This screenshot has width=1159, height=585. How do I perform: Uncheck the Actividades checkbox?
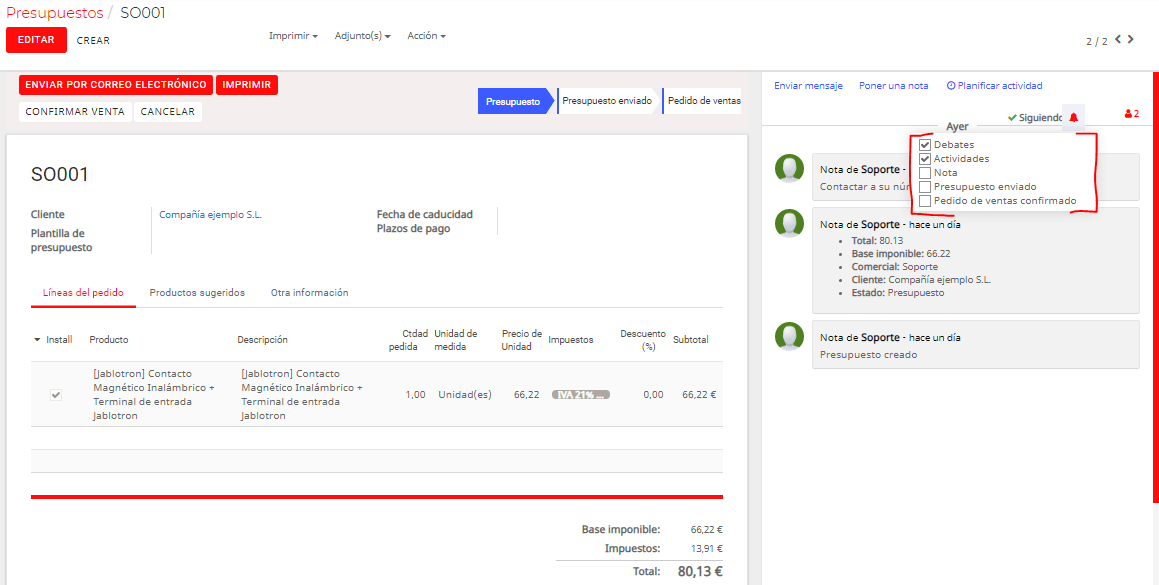pyautogui.click(x=925, y=159)
